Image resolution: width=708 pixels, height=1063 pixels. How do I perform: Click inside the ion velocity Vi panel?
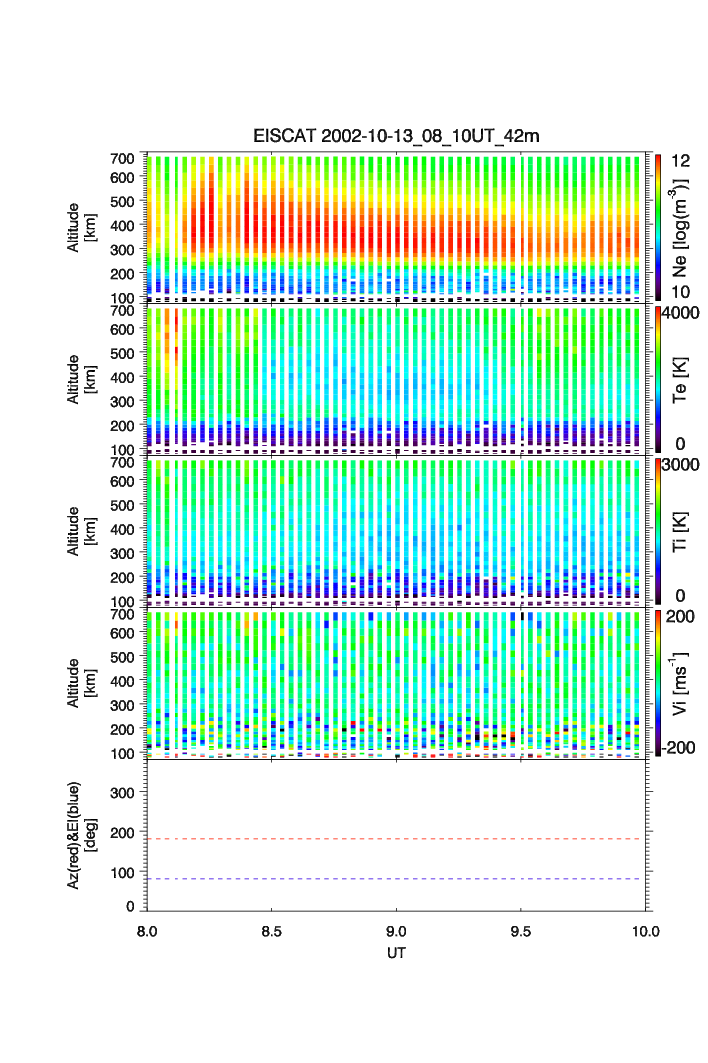(396, 683)
